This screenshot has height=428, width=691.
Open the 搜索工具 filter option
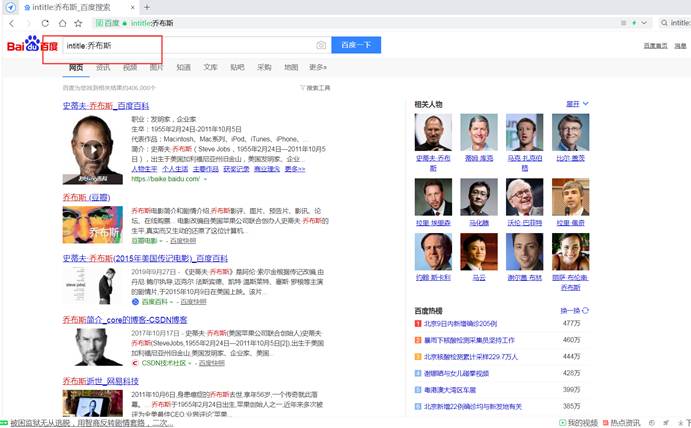coord(315,88)
